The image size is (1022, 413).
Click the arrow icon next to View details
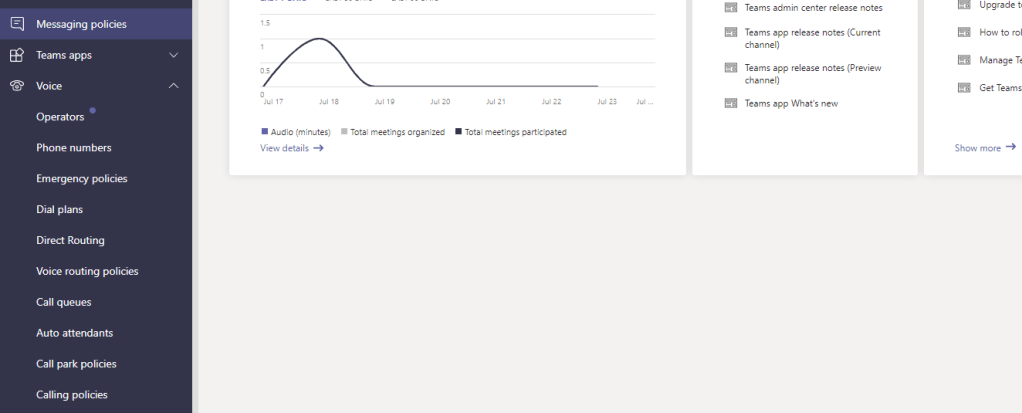(x=318, y=148)
